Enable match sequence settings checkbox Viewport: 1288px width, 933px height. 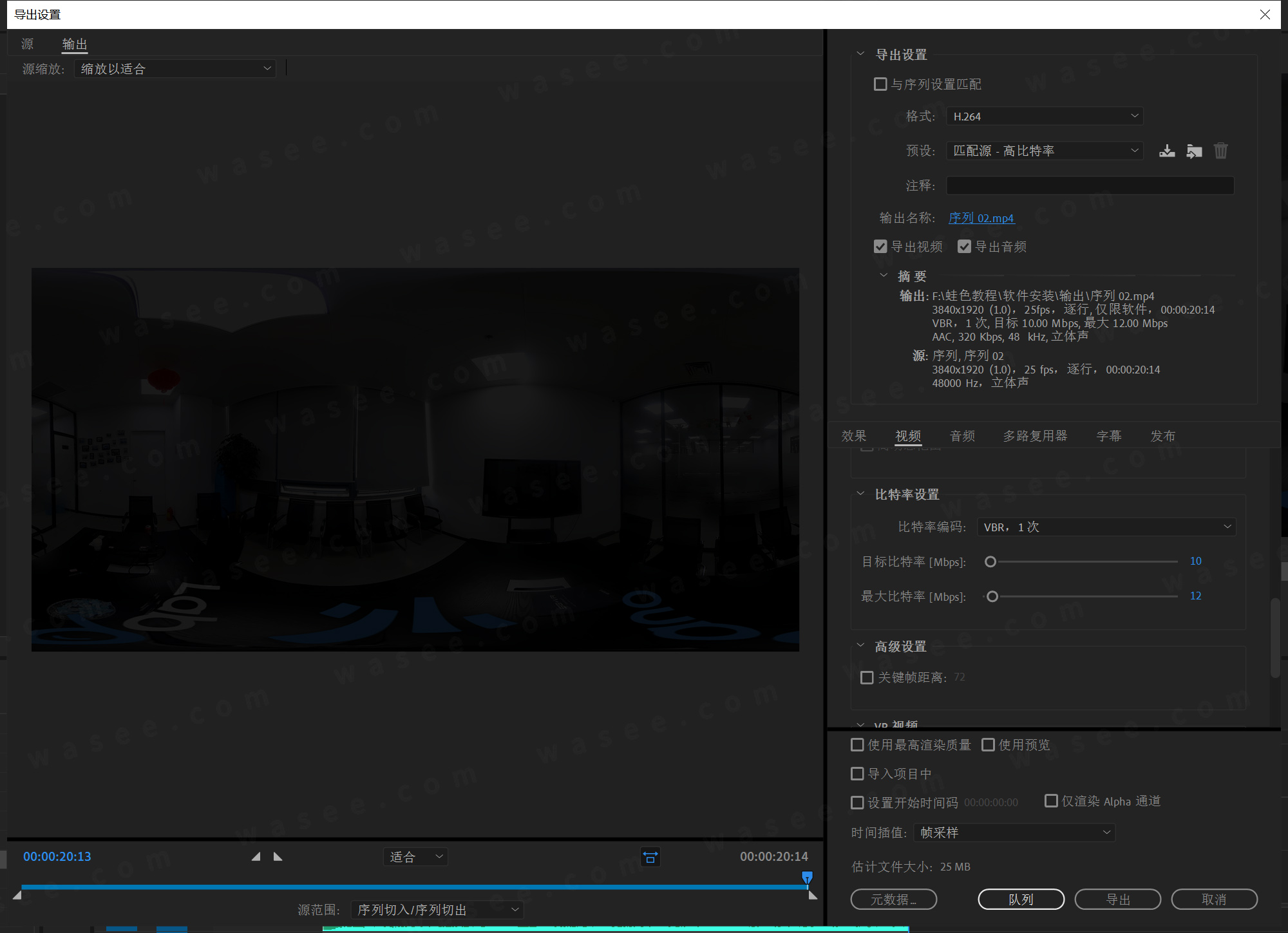tap(880, 84)
